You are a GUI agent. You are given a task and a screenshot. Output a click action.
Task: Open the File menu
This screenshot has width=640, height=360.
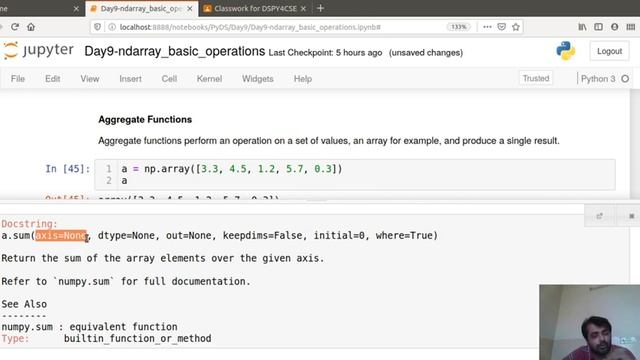tap(18, 79)
